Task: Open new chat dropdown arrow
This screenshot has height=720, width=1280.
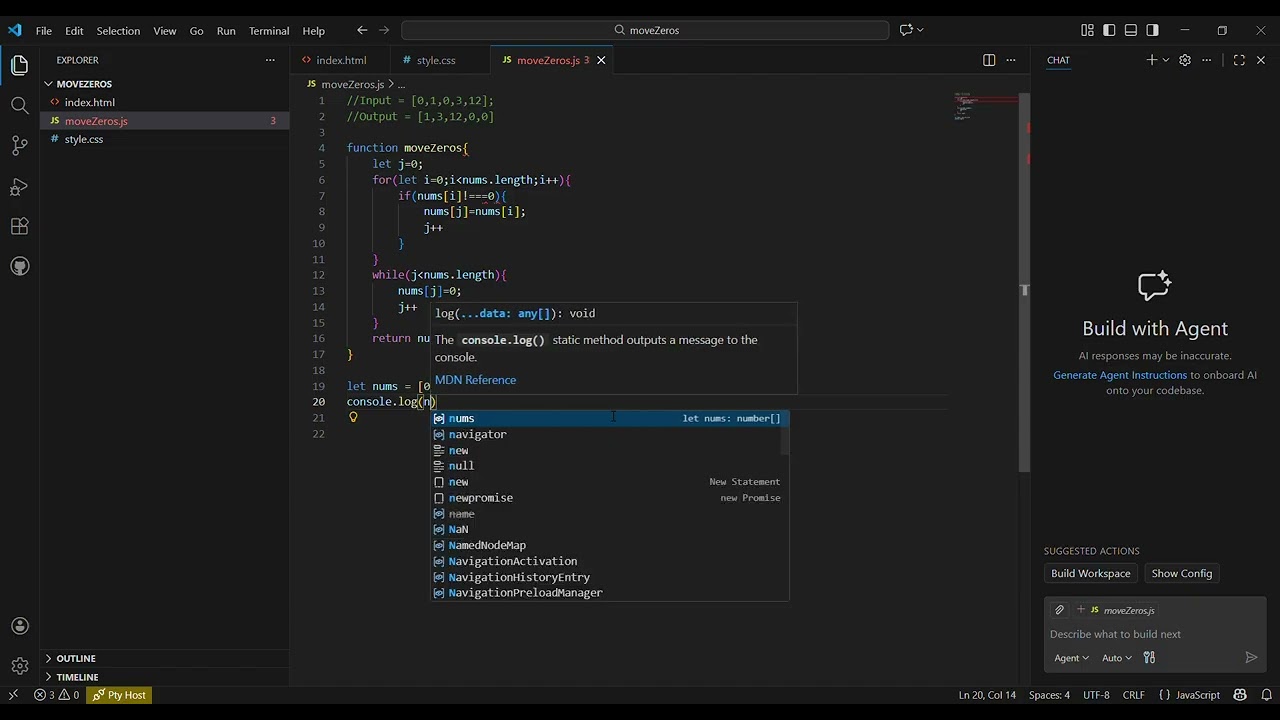Action: point(1165,60)
